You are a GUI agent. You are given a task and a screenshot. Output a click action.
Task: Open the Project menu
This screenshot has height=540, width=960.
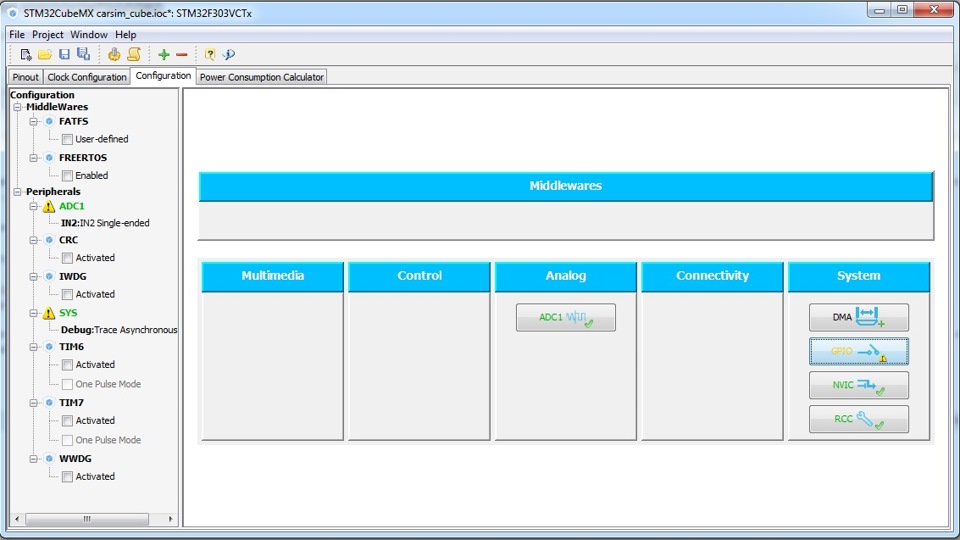48,34
